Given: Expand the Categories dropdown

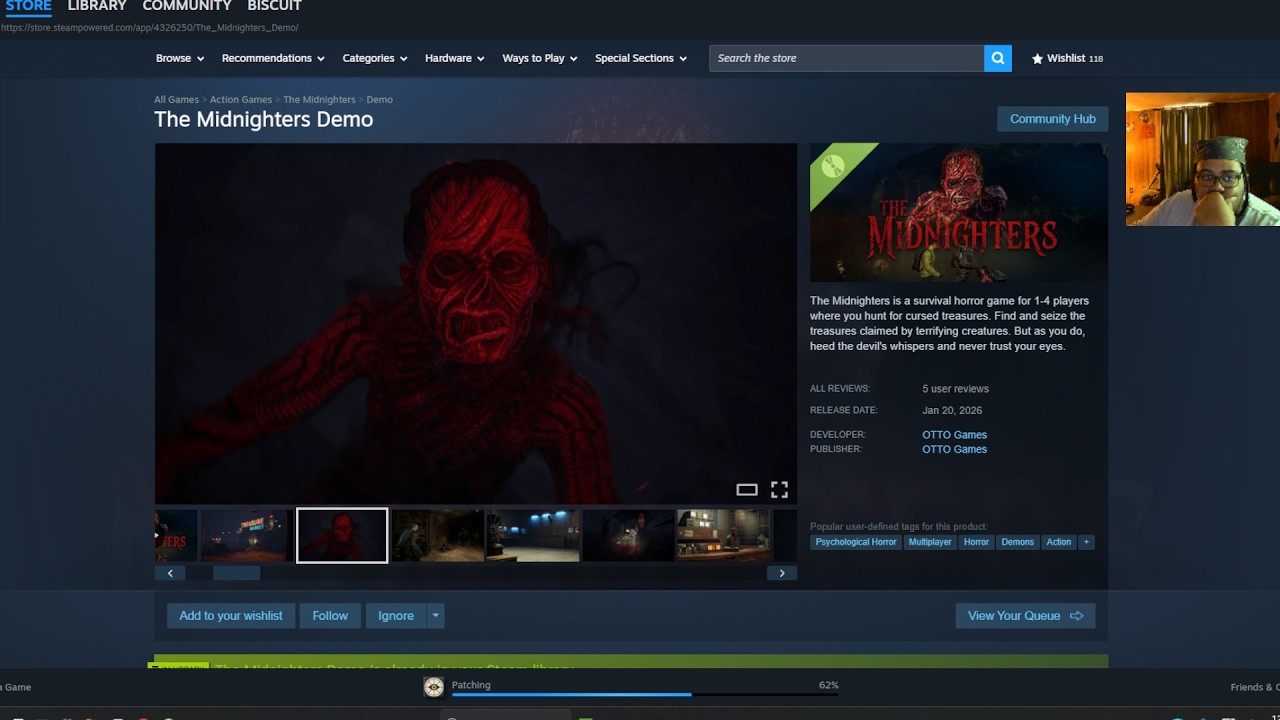Looking at the screenshot, I should [375, 58].
